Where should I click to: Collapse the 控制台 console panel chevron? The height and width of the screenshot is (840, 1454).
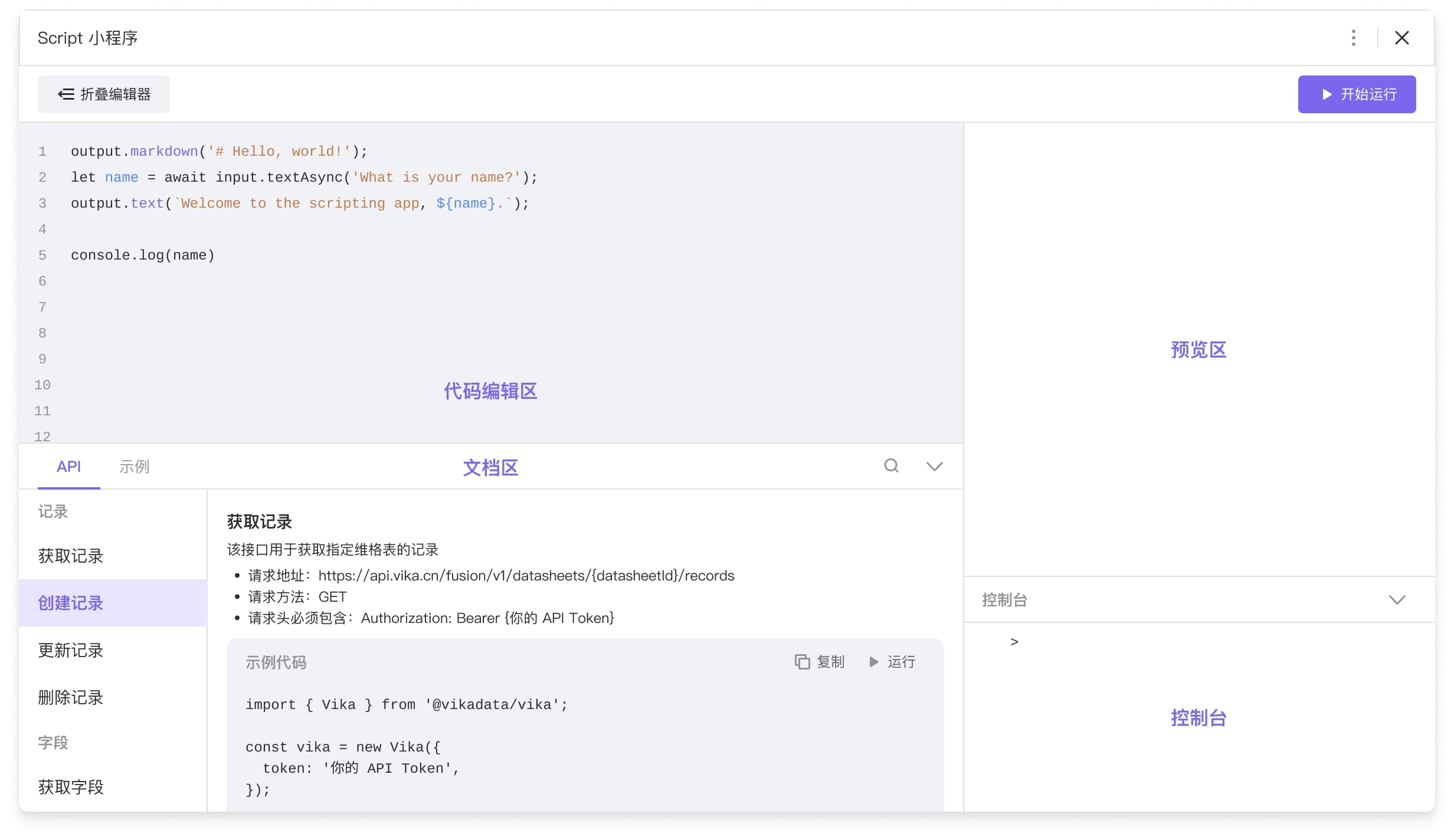(x=1397, y=600)
